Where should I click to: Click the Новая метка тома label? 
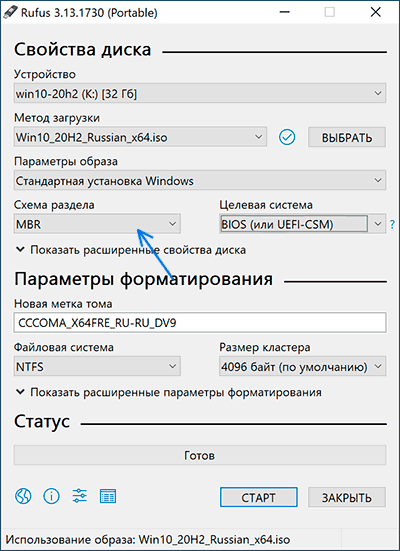point(63,304)
